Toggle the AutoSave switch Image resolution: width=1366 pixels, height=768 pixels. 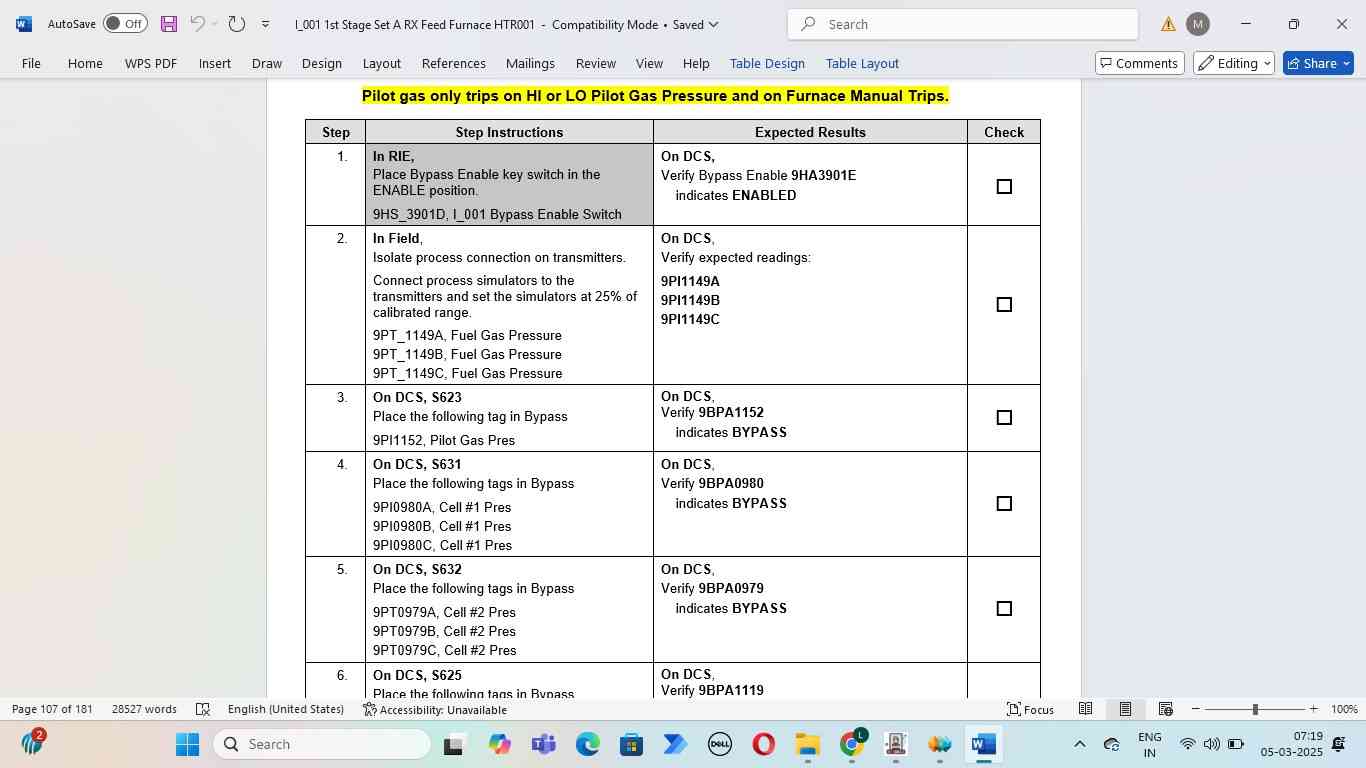click(125, 24)
